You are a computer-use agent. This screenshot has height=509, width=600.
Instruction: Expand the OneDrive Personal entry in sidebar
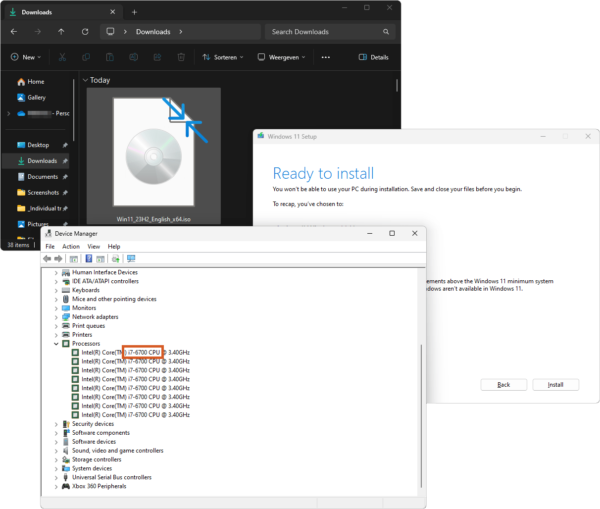[x=8, y=114]
